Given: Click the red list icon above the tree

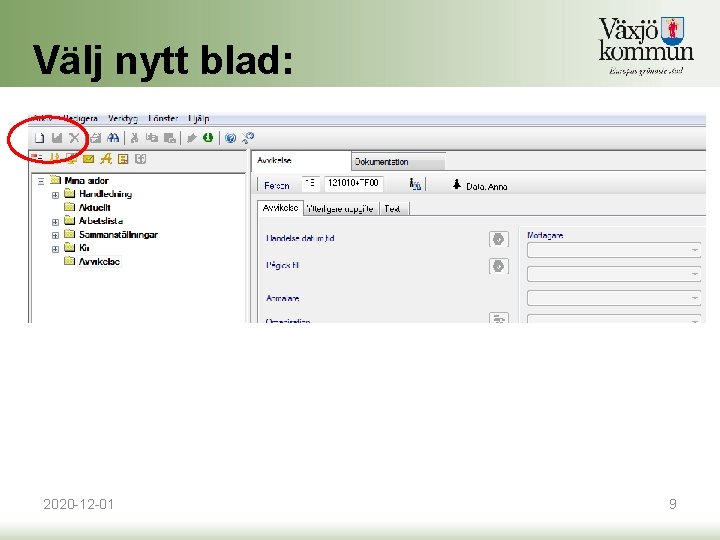Looking at the screenshot, I should coord(37,158).
